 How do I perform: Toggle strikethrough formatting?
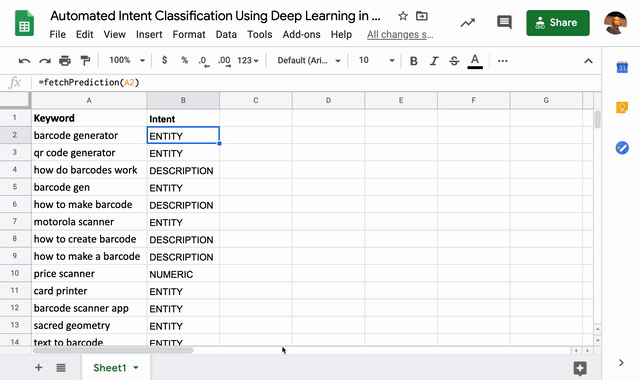click(x=454, y=61)
